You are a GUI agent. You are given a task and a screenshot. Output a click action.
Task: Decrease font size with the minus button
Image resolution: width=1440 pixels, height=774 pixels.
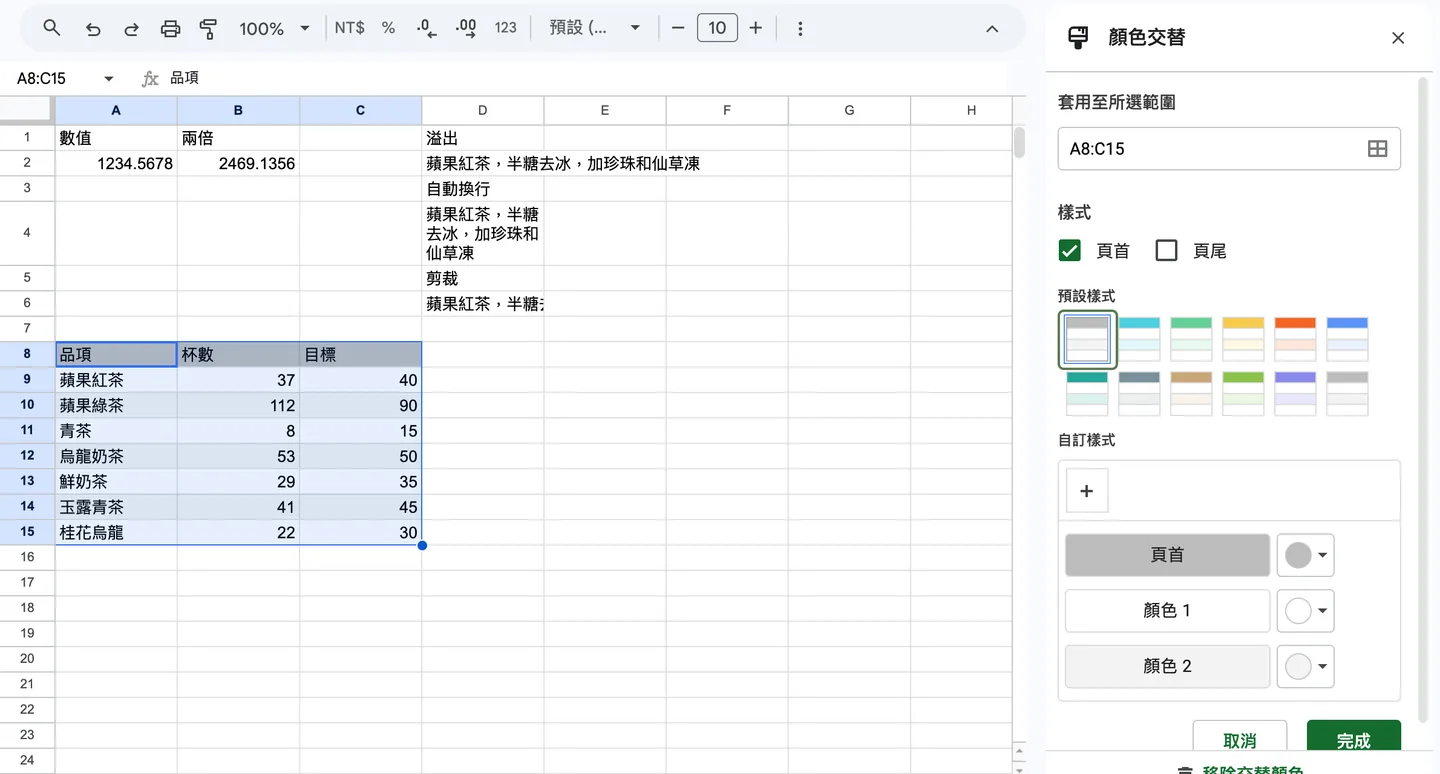coord(678,28)
